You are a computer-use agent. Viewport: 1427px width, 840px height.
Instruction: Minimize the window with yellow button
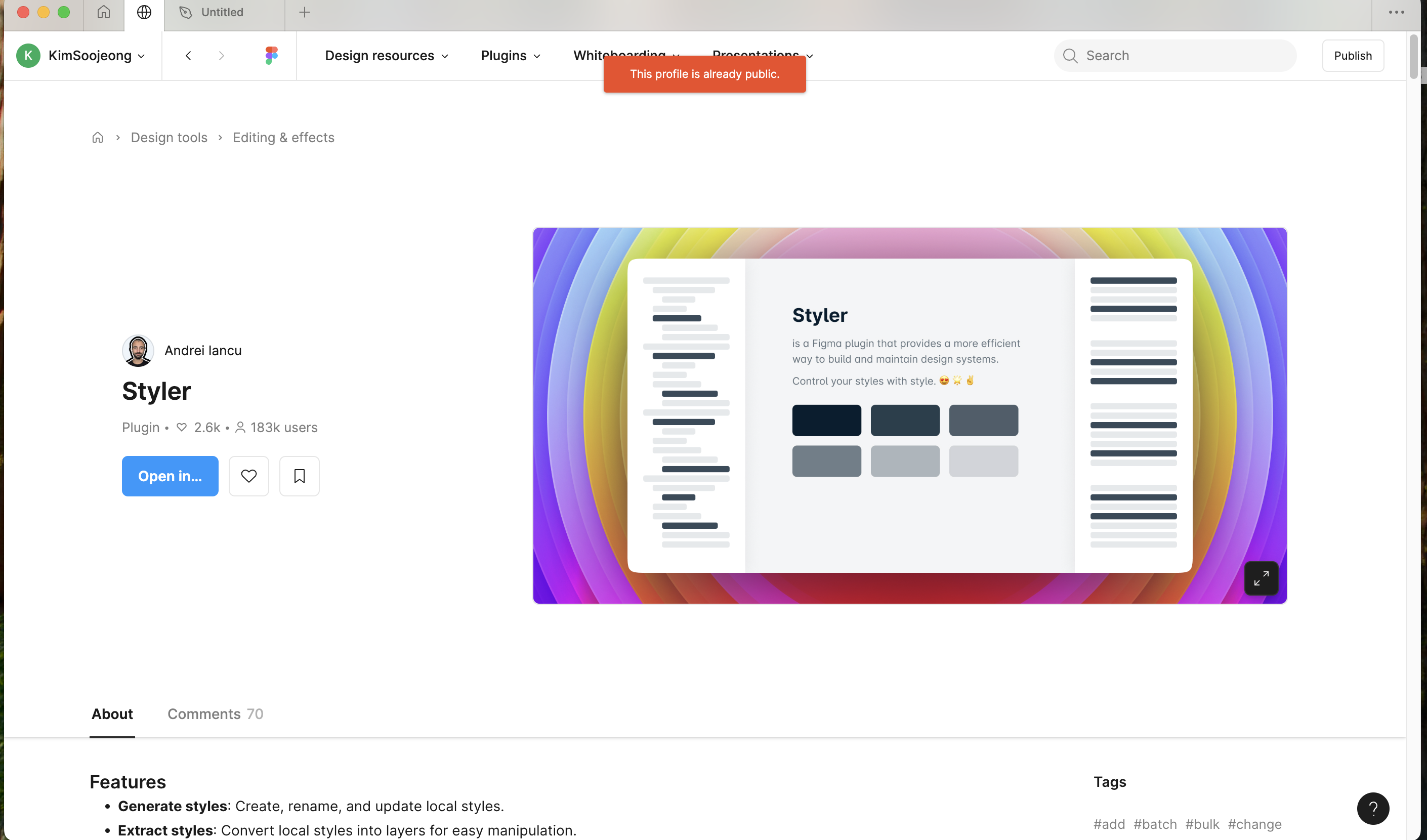[x=44, y=12]
